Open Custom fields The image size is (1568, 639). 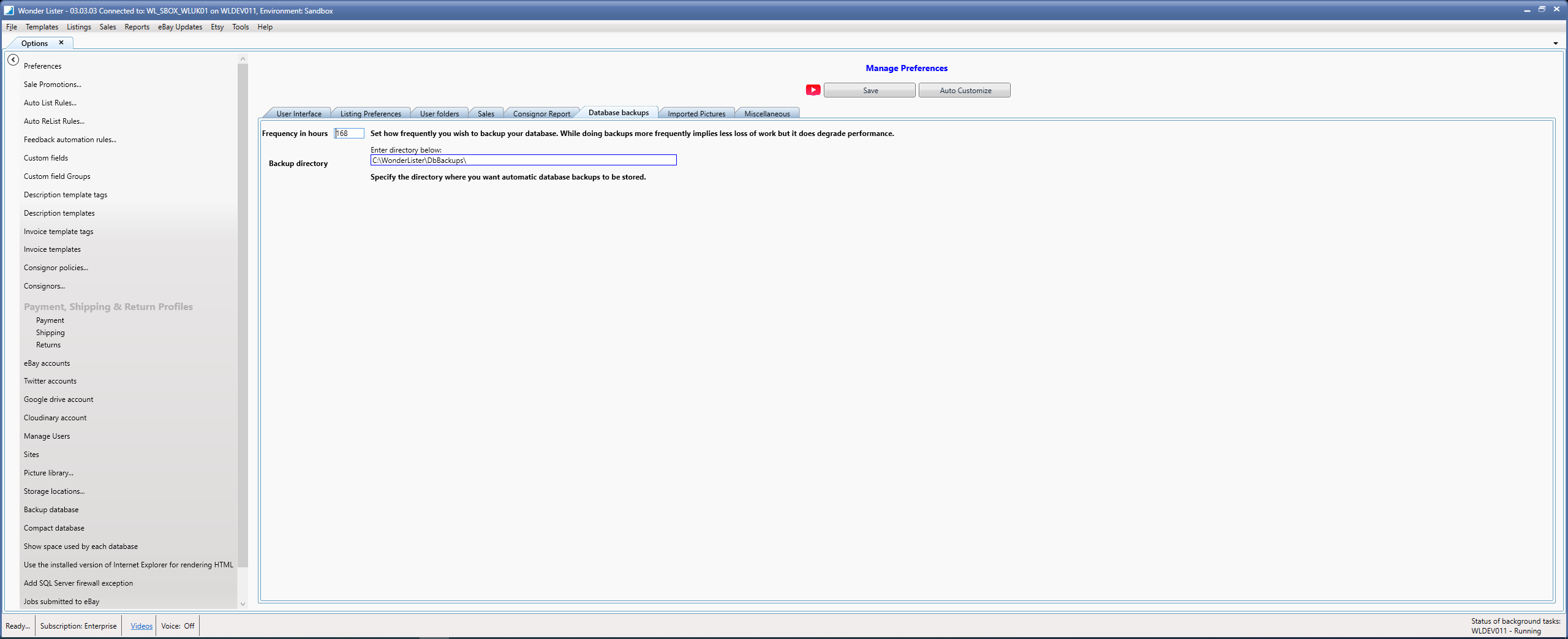coord(46,158)
